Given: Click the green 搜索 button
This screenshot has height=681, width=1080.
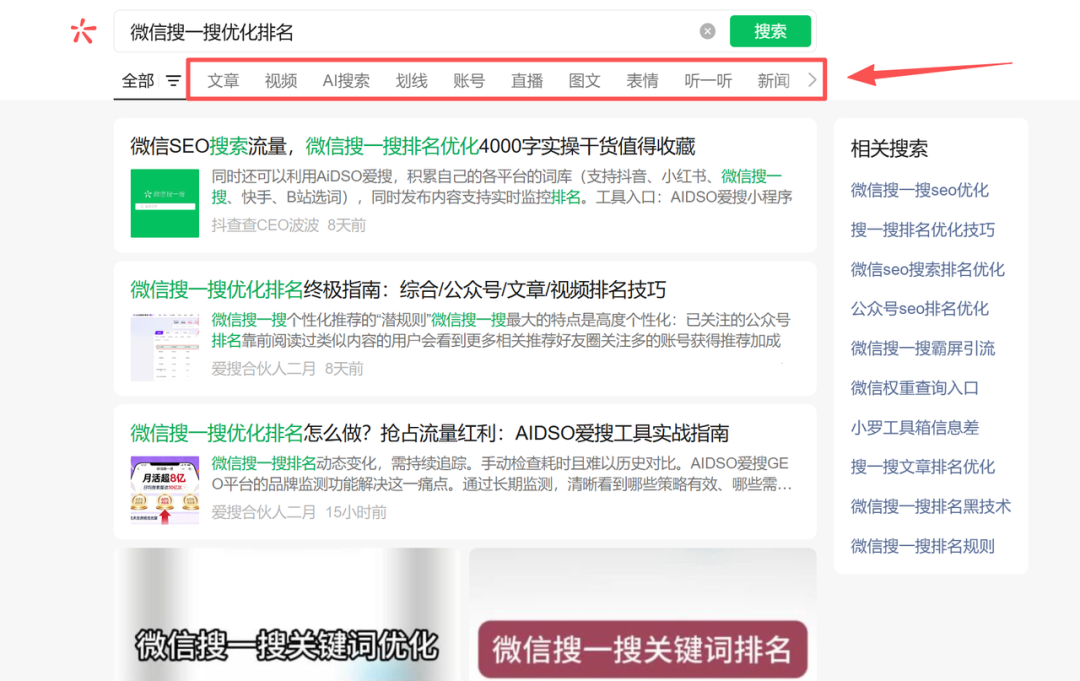Looking at the screenshot, I should (770, 31).
